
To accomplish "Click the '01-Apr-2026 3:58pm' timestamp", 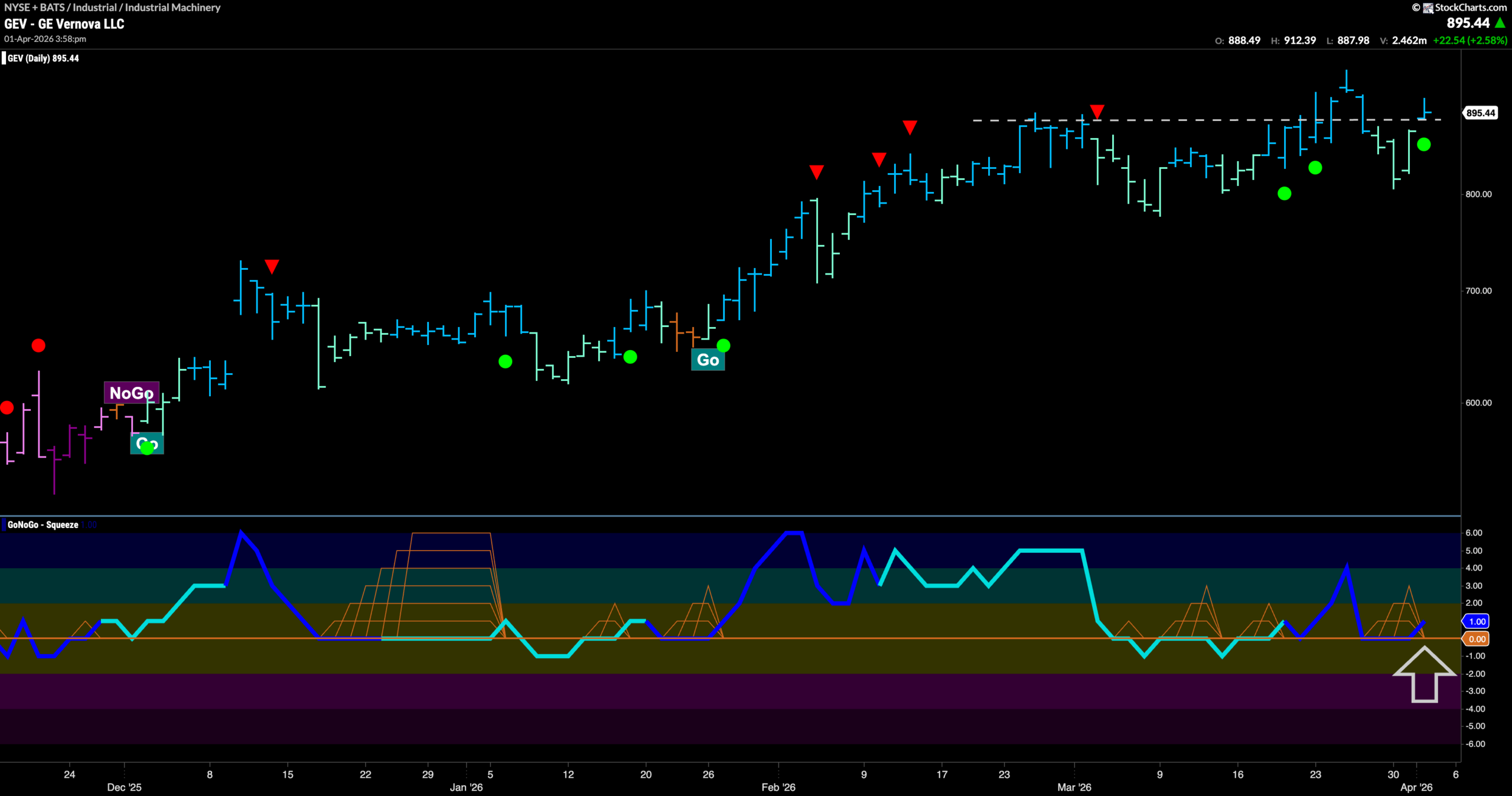I will pyautogui.click(x=45, y=39).
